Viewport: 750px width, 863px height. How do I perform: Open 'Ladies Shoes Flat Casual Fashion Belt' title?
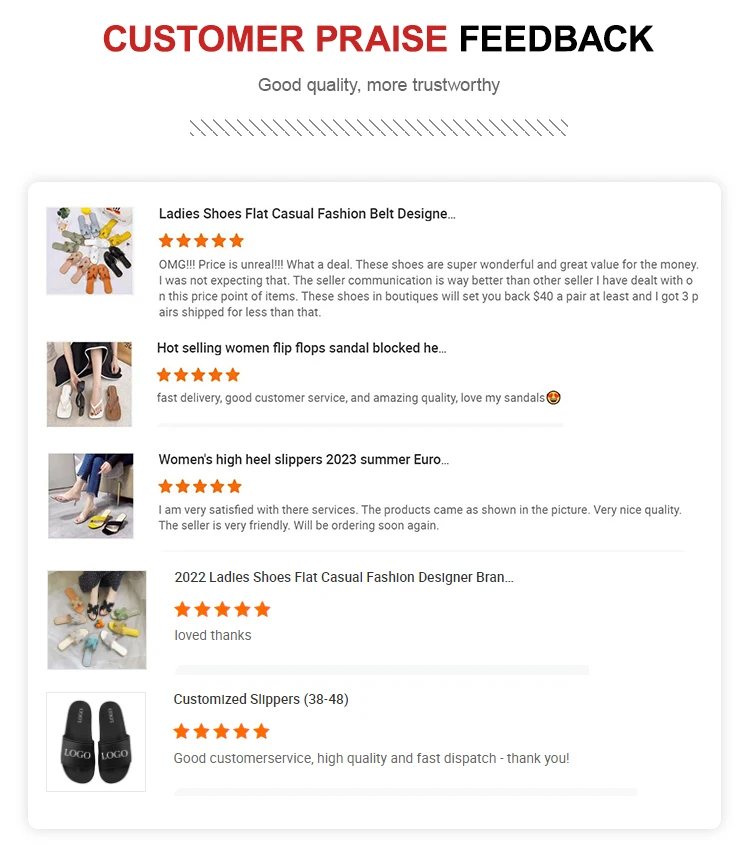(x=307, y=214)
